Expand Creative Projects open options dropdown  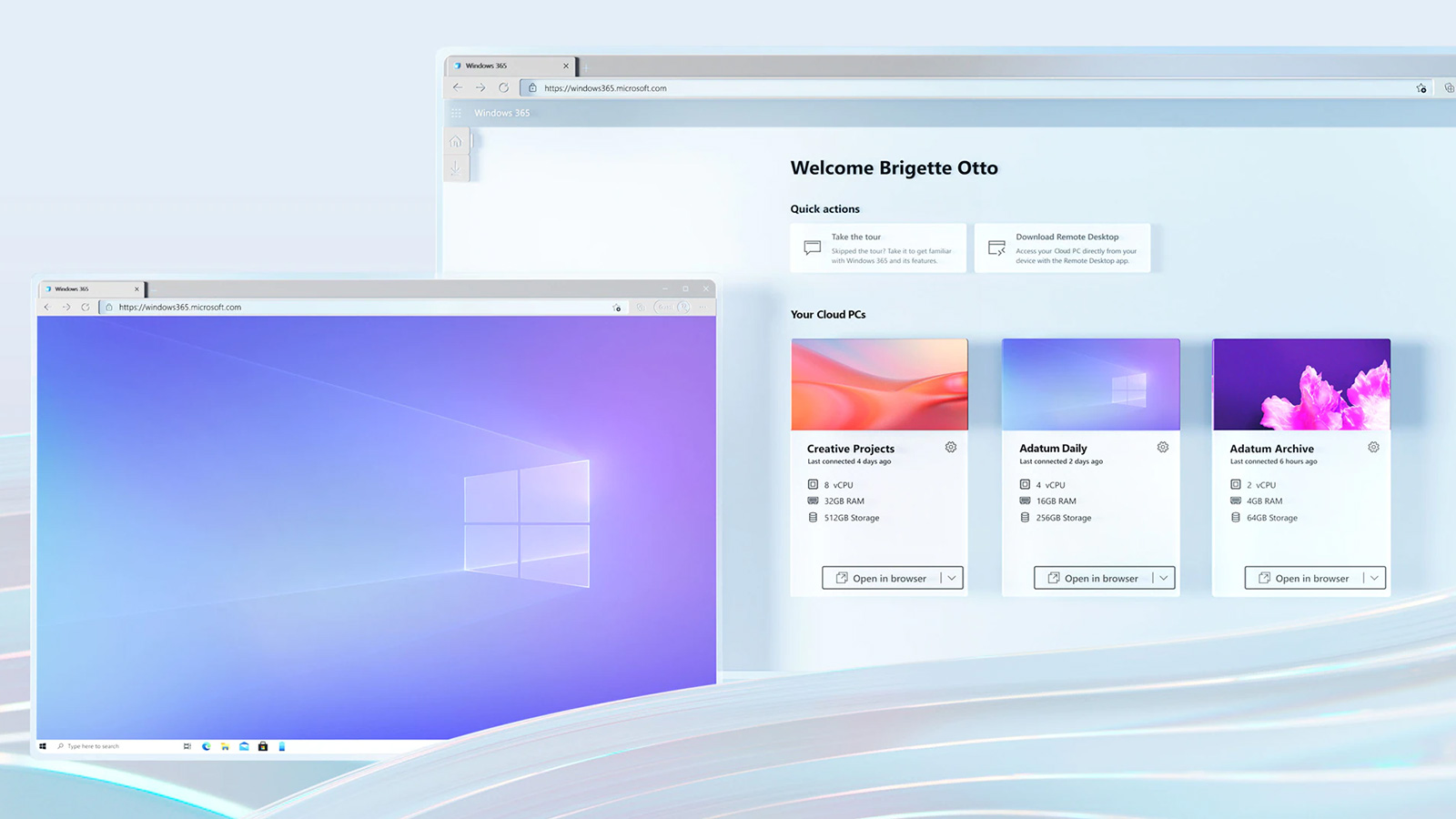tap(952, 578)
